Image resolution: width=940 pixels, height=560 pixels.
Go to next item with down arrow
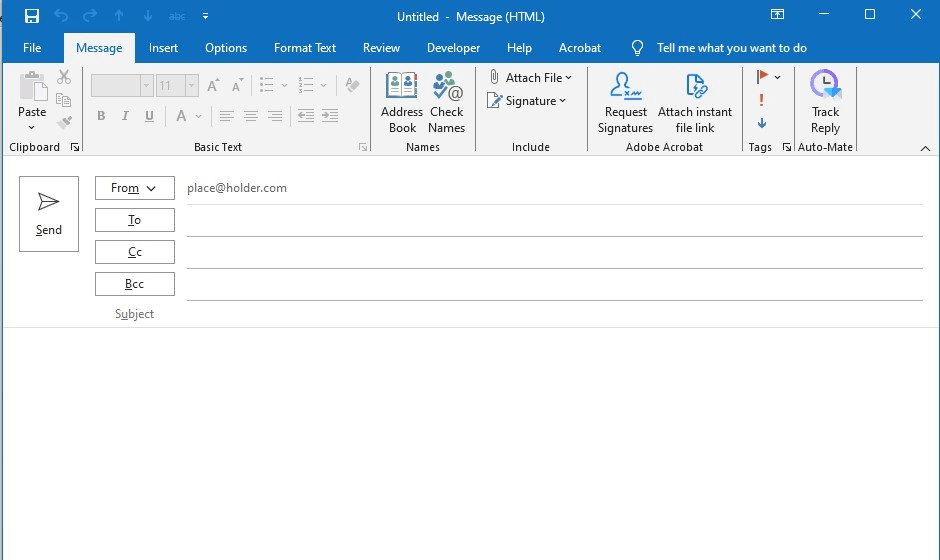pyautogui.click(x=147, y=16)
